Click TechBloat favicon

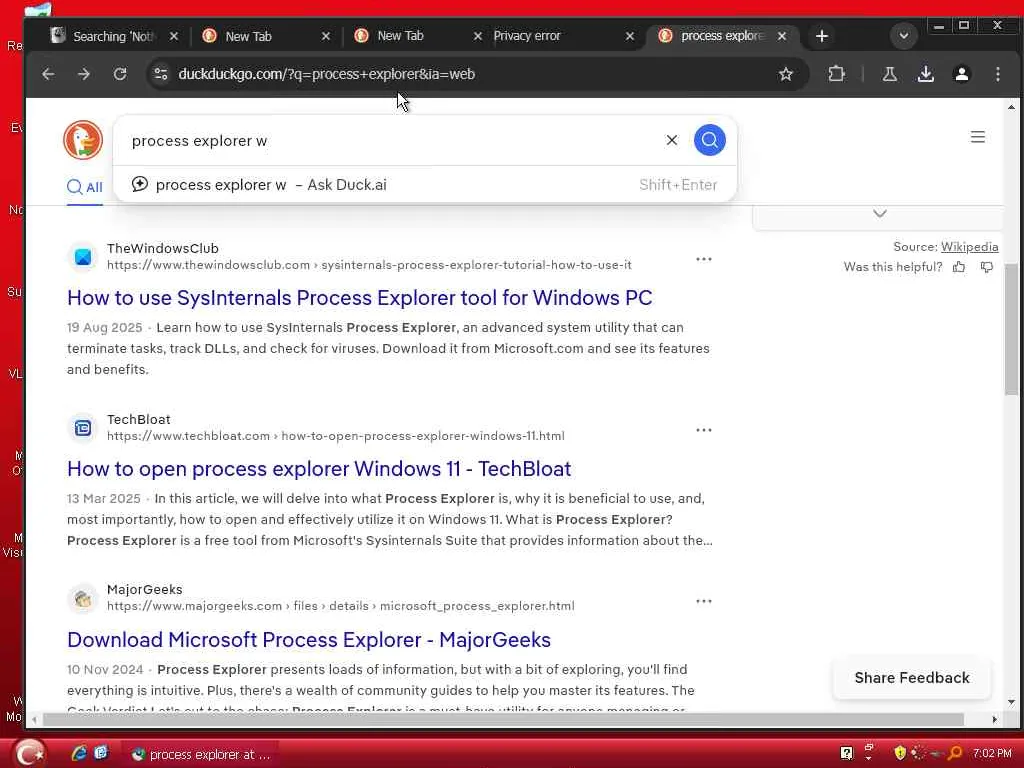tap(83, 428)
